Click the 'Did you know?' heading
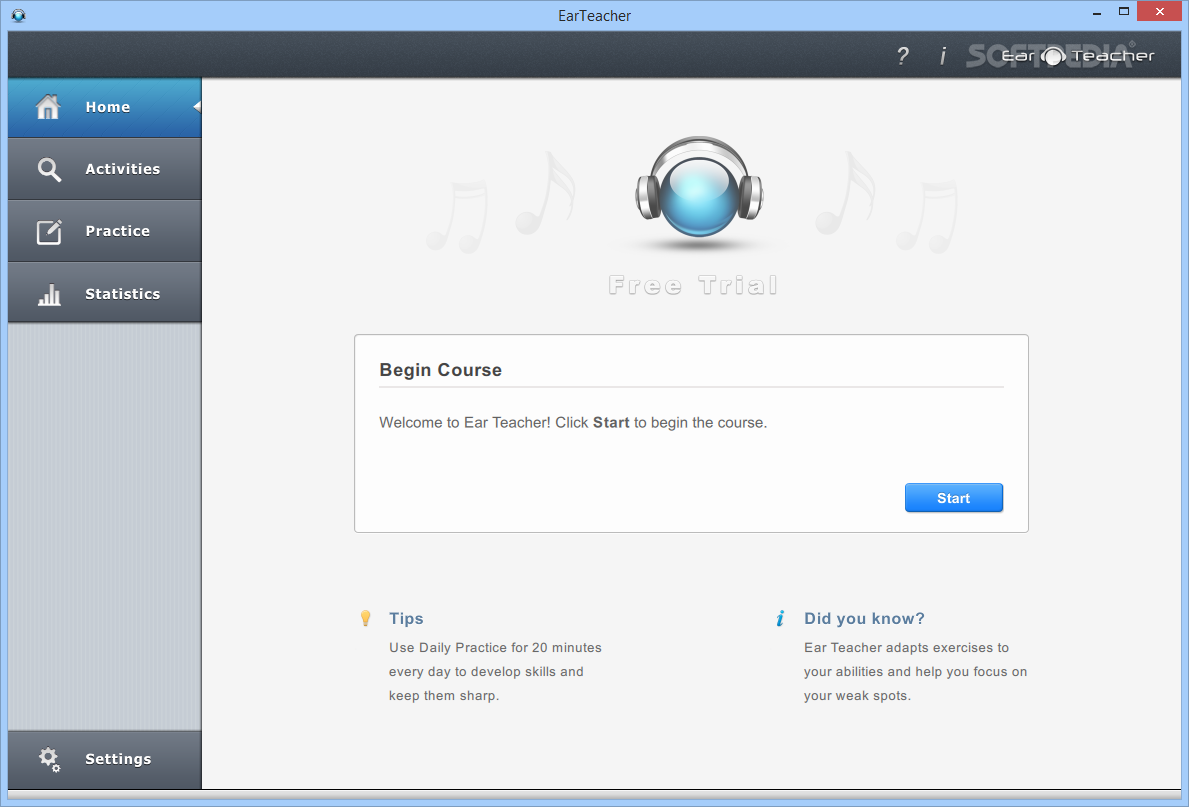The image size is (1189, 807). (864, 618)
